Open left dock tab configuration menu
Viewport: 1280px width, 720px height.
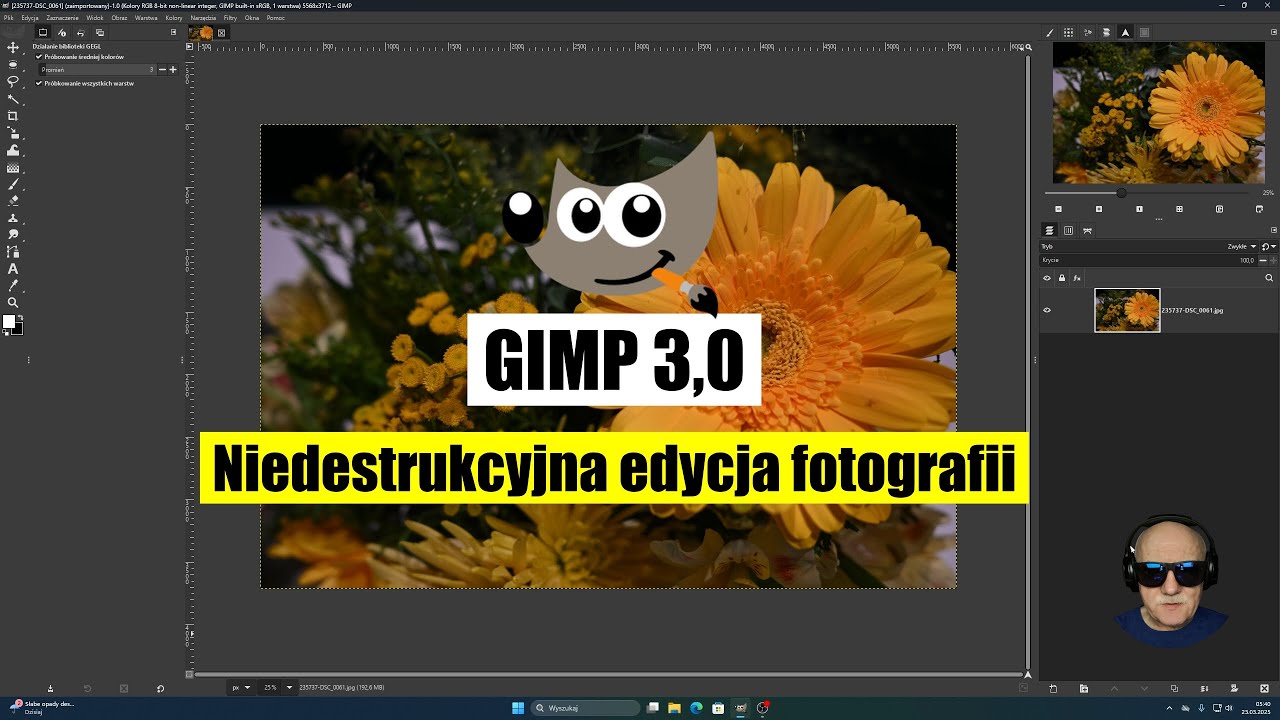(x=173, y=32)
